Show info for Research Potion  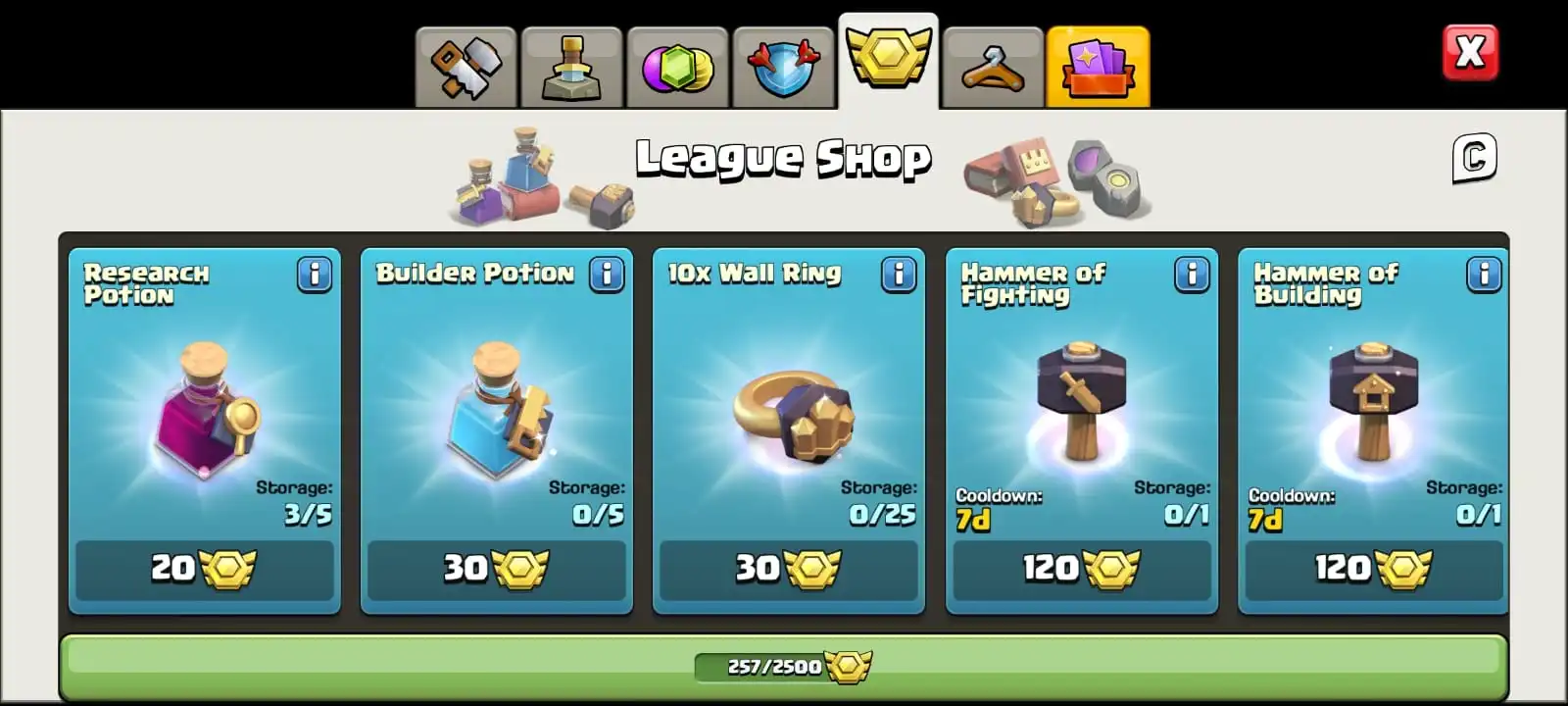(x=315, y=275)
